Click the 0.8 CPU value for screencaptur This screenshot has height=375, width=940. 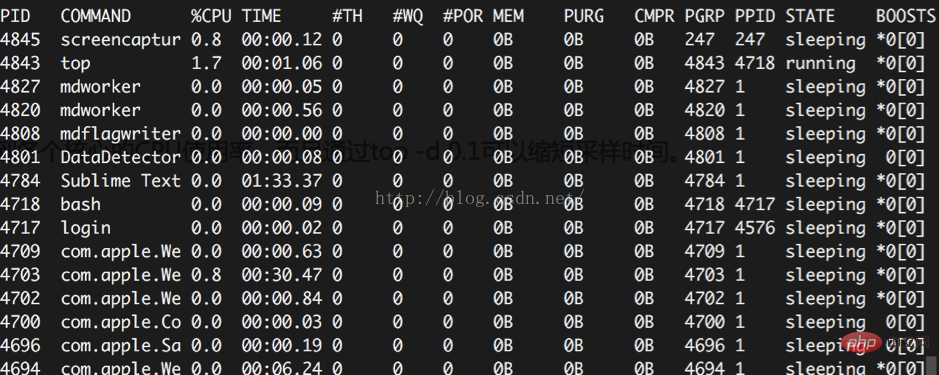(x=206, y=40)
